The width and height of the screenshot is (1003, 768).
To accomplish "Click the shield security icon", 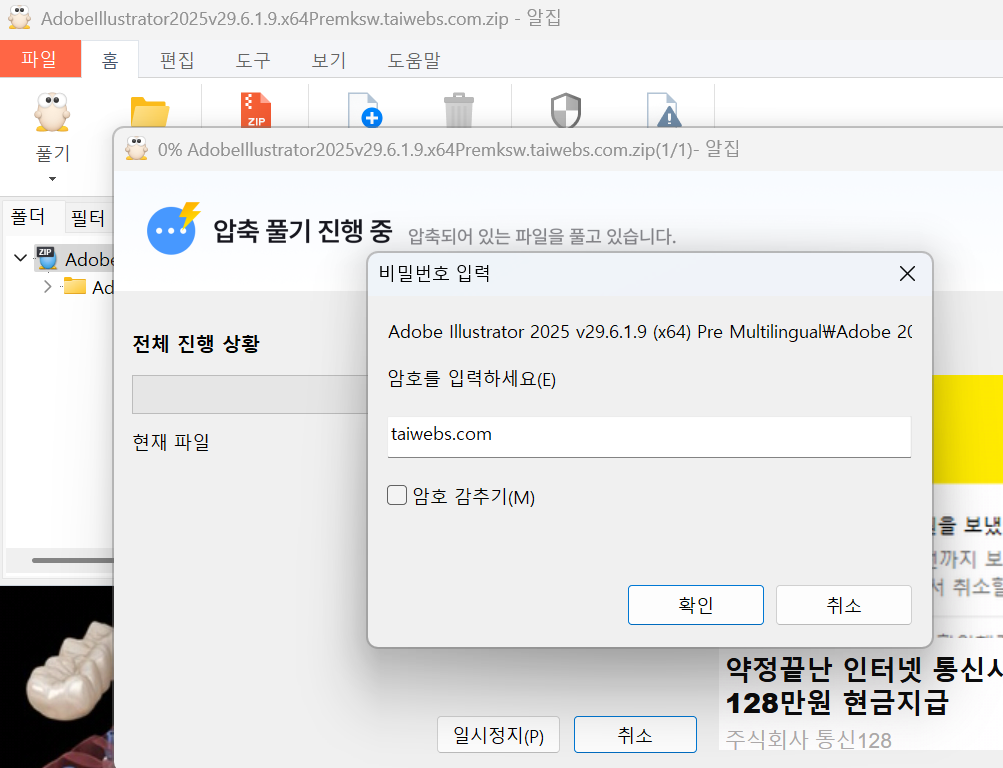I will click(566, 111).
